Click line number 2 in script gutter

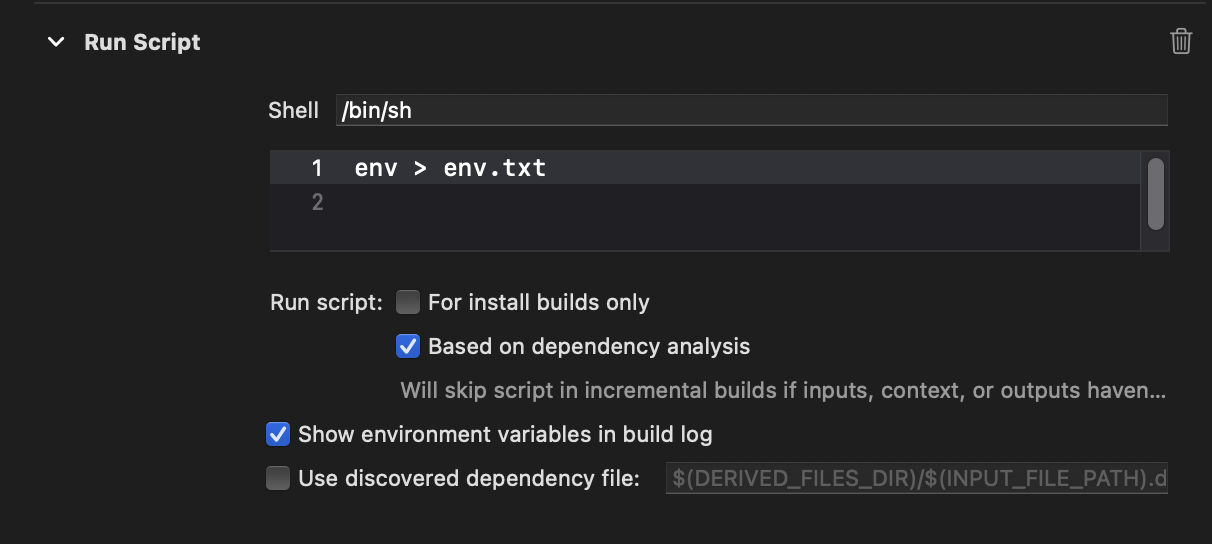click(x=316, y=202)
